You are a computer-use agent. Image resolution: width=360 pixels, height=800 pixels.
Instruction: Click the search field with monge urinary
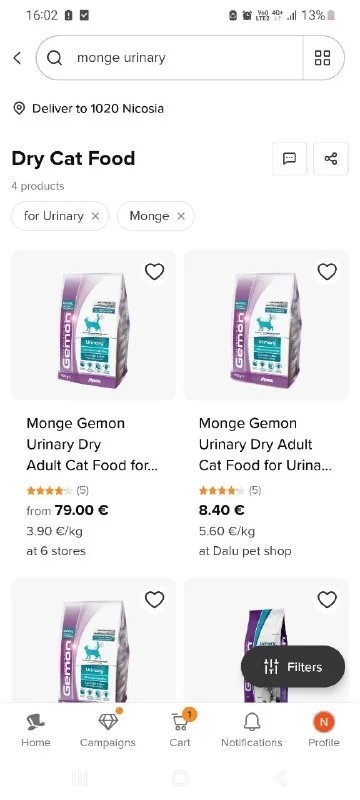170,58
